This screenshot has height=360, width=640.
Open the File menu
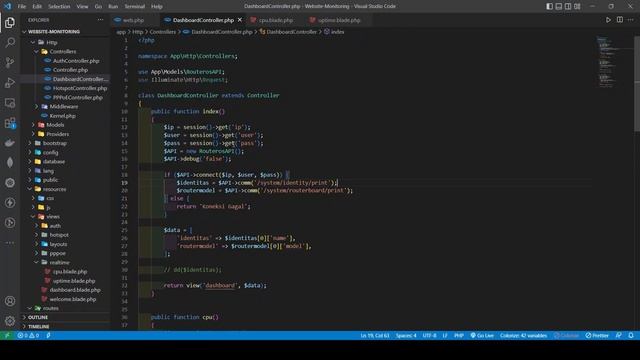click(22, 6)
